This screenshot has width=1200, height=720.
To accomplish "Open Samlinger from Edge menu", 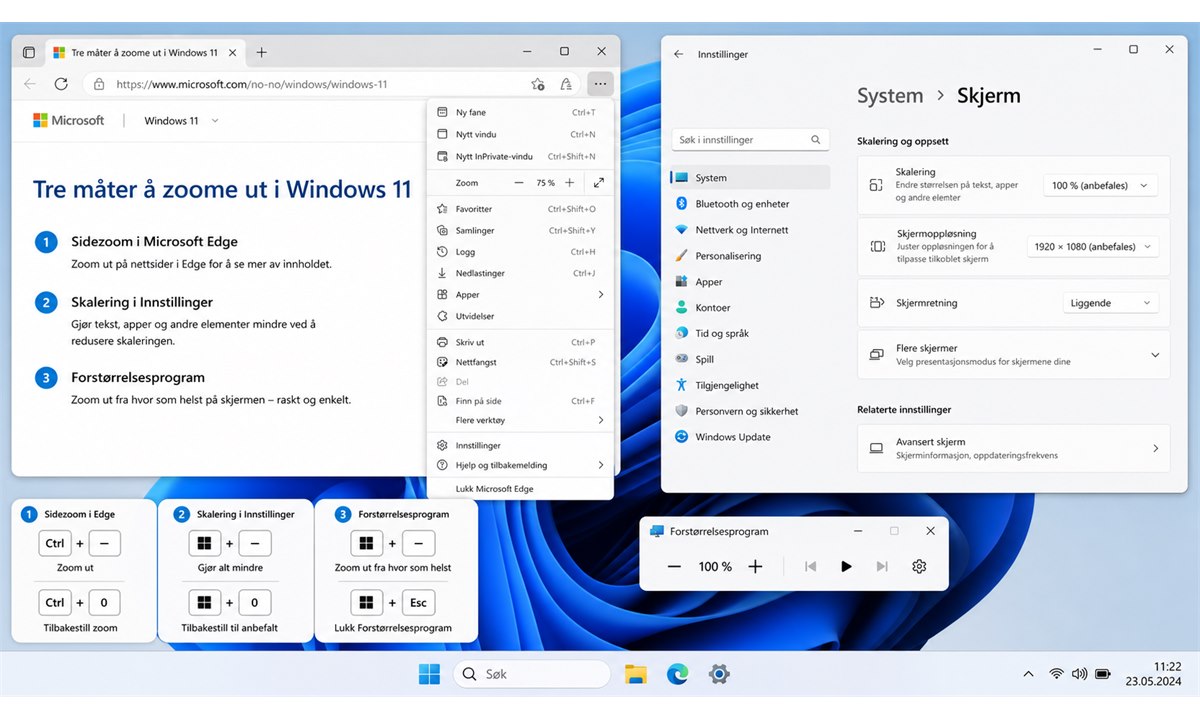I will tap(520, 230).
